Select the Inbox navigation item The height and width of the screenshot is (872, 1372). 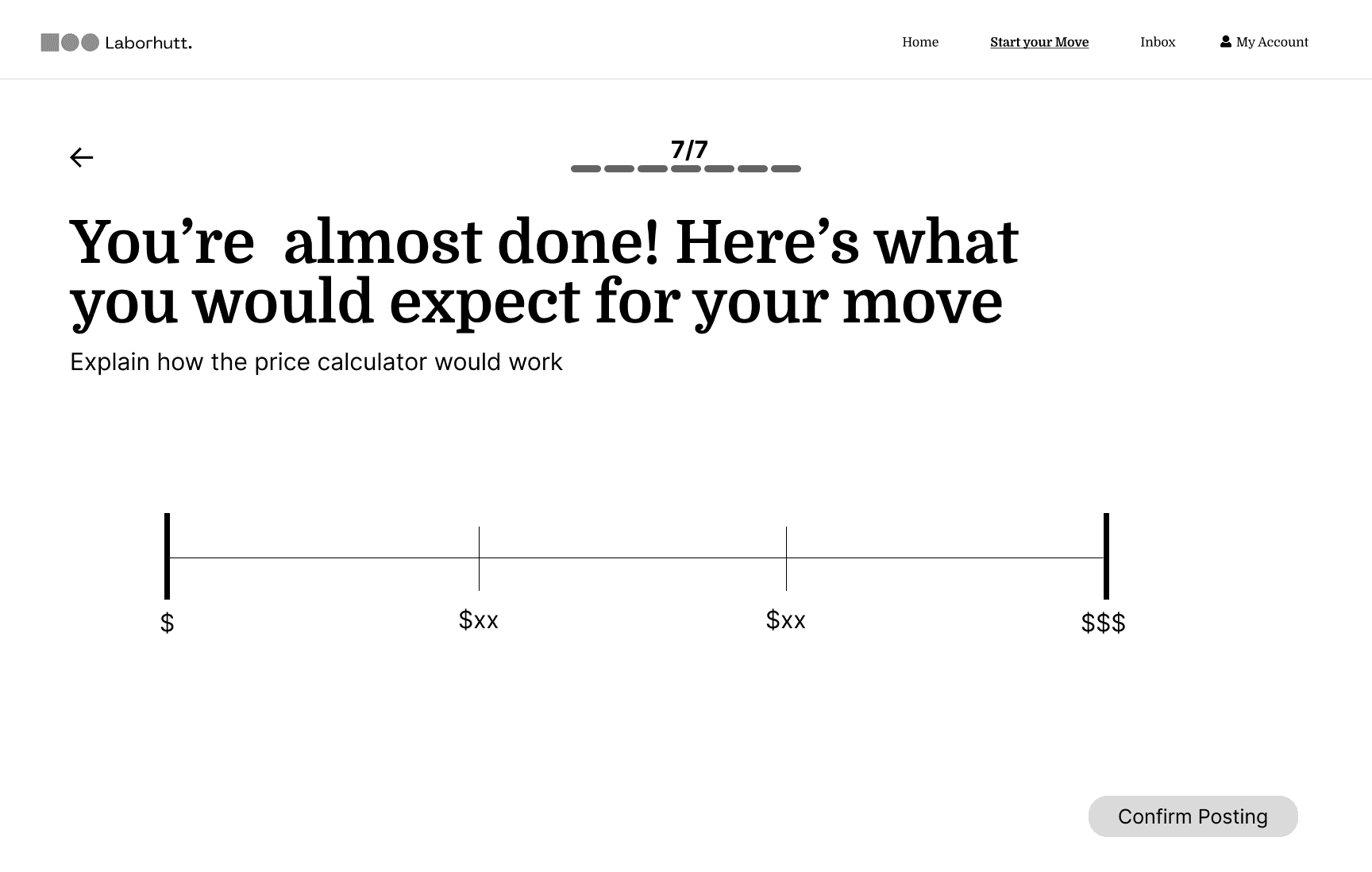[x=1158, y=42]
